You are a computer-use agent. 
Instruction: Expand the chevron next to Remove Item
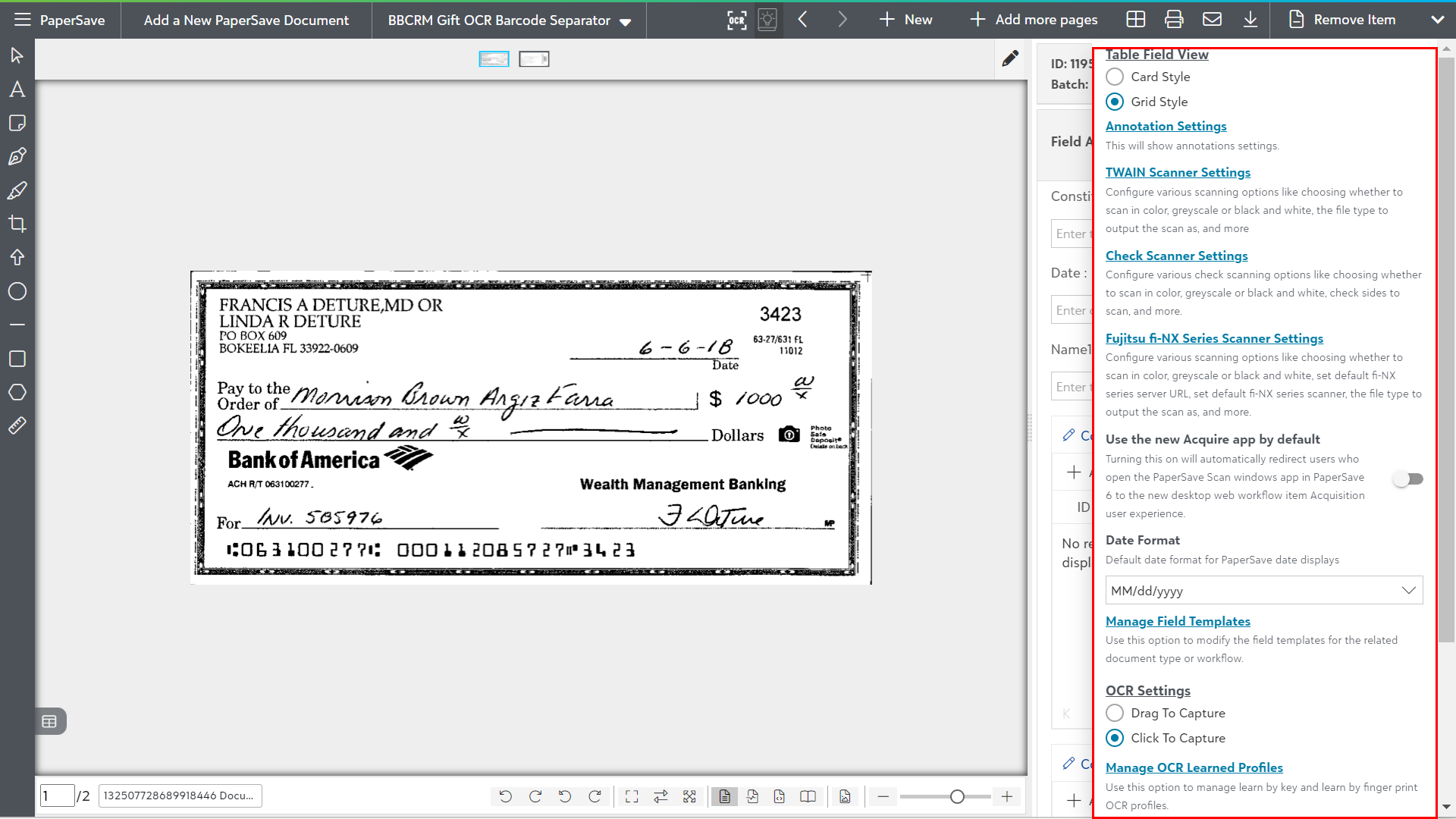click(x=1437, y=20)
